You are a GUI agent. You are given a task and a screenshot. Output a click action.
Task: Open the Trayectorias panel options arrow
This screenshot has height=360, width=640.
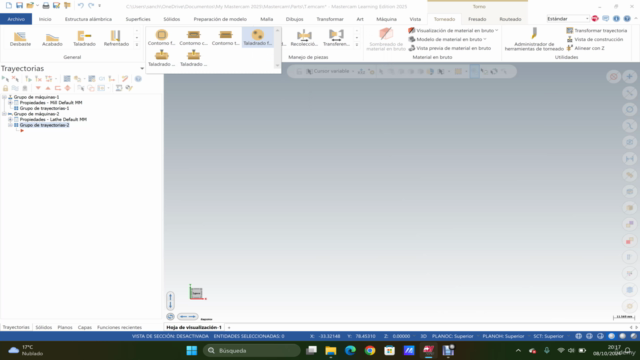click(x=142, y=69)
